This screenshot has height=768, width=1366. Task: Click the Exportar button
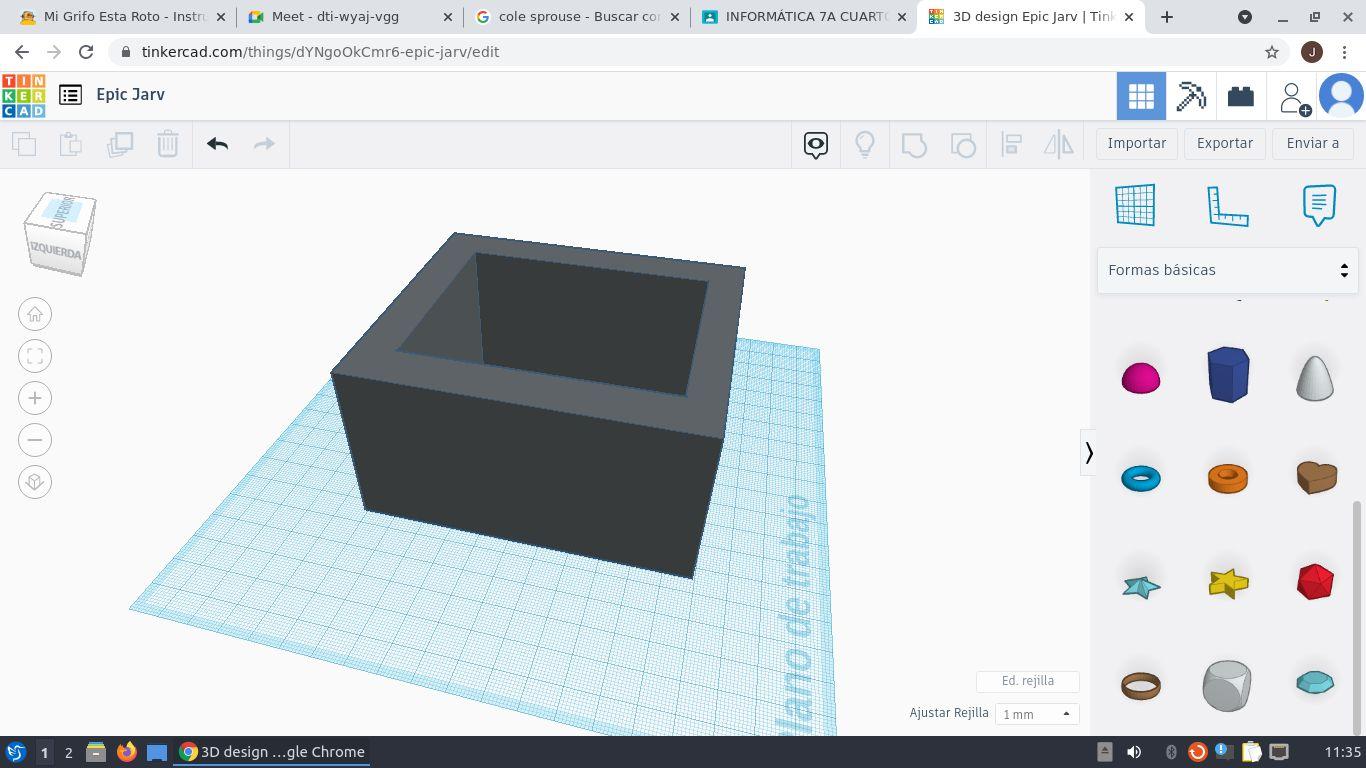pos(1225,143)
